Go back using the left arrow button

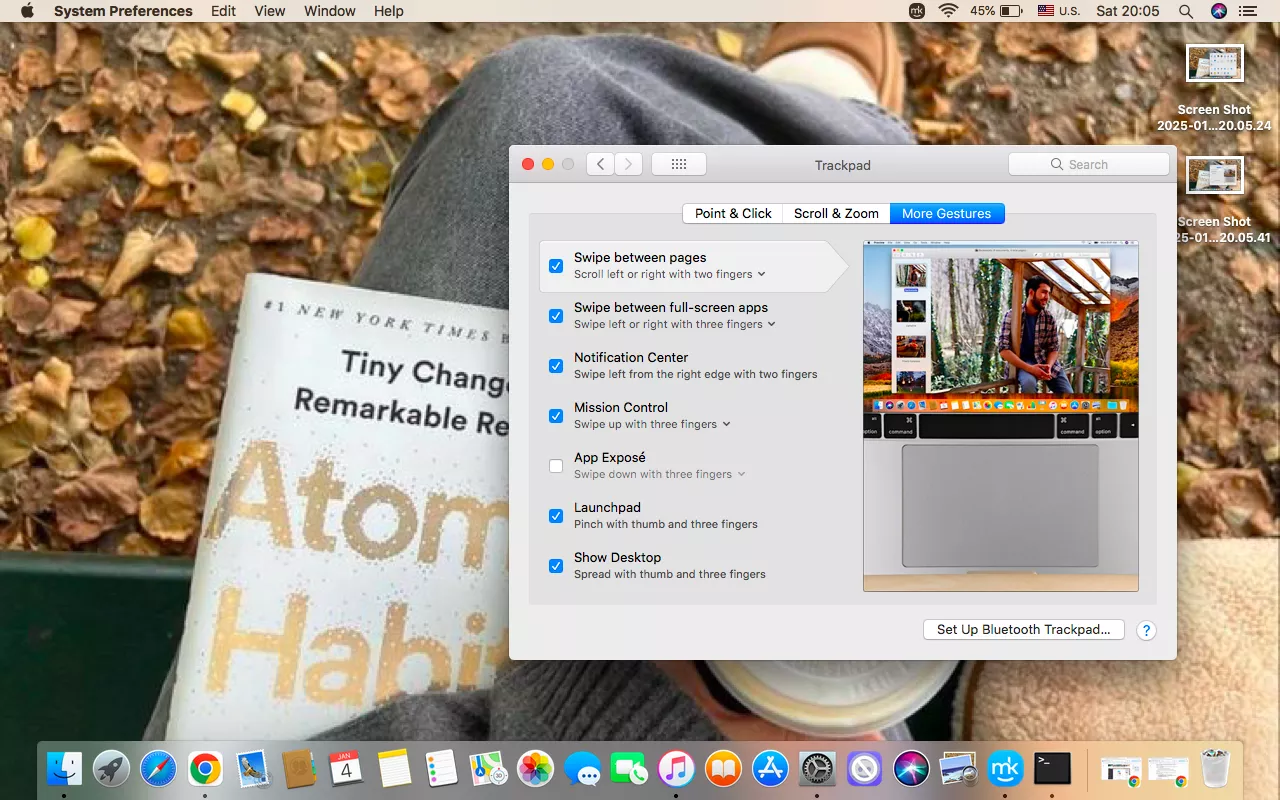click(x=600, y=165)
